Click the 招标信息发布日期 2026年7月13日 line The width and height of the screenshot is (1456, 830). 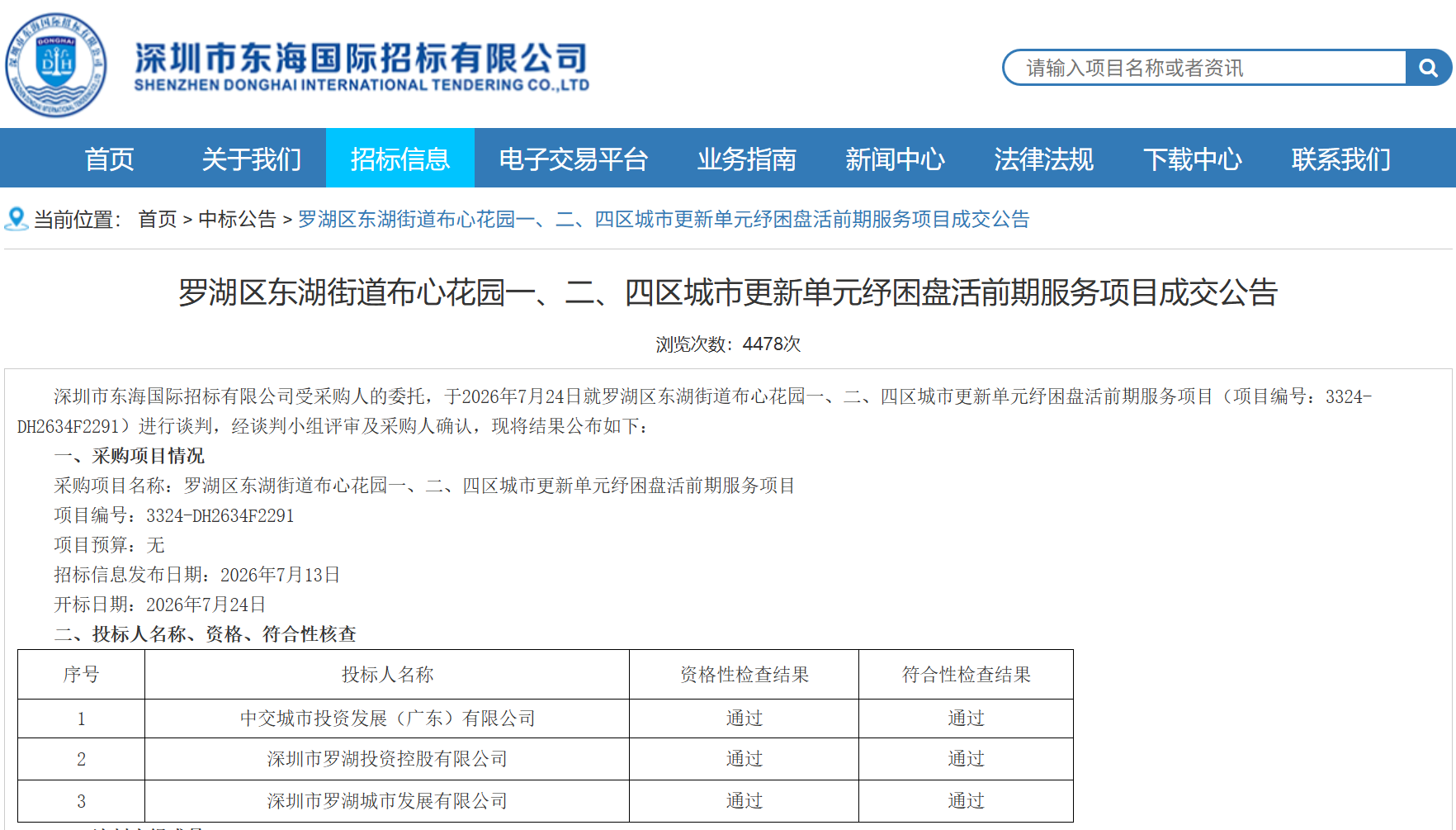197,575
